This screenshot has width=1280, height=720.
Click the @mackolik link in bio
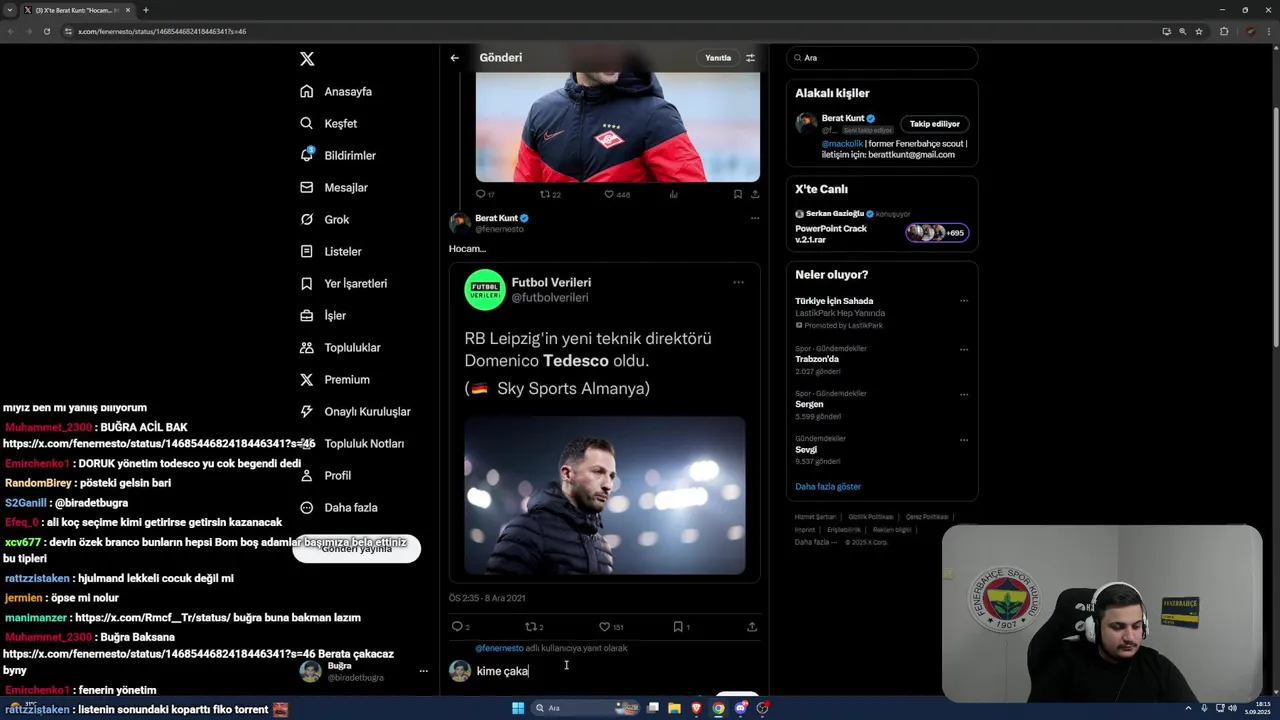click(842, 144)
